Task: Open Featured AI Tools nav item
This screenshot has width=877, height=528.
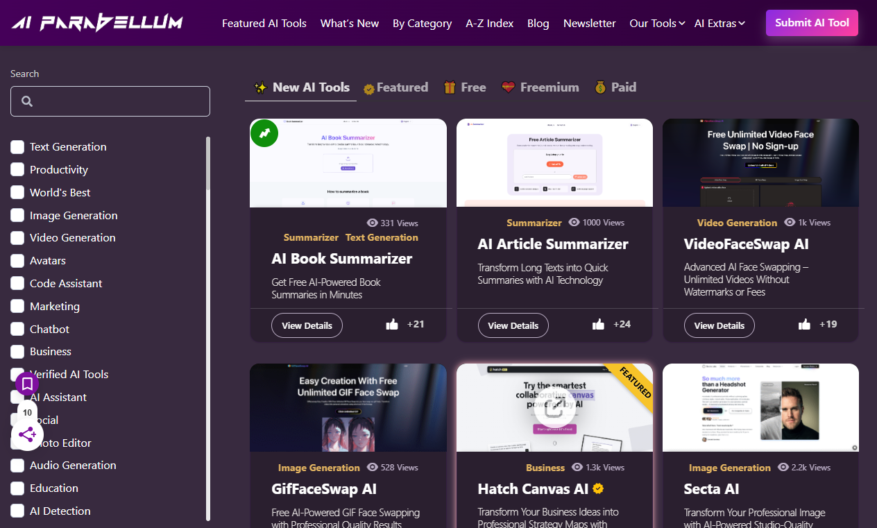Action: pos(264,23)
